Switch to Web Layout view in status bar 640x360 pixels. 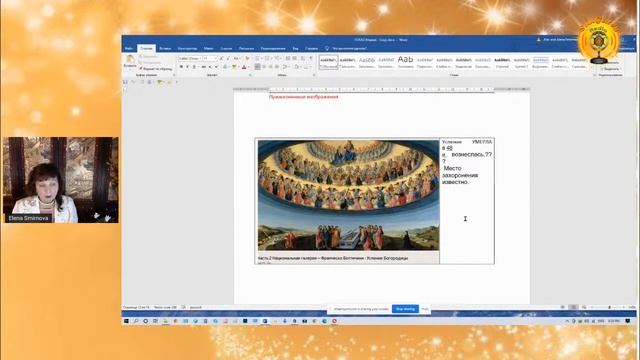[584, 307]
